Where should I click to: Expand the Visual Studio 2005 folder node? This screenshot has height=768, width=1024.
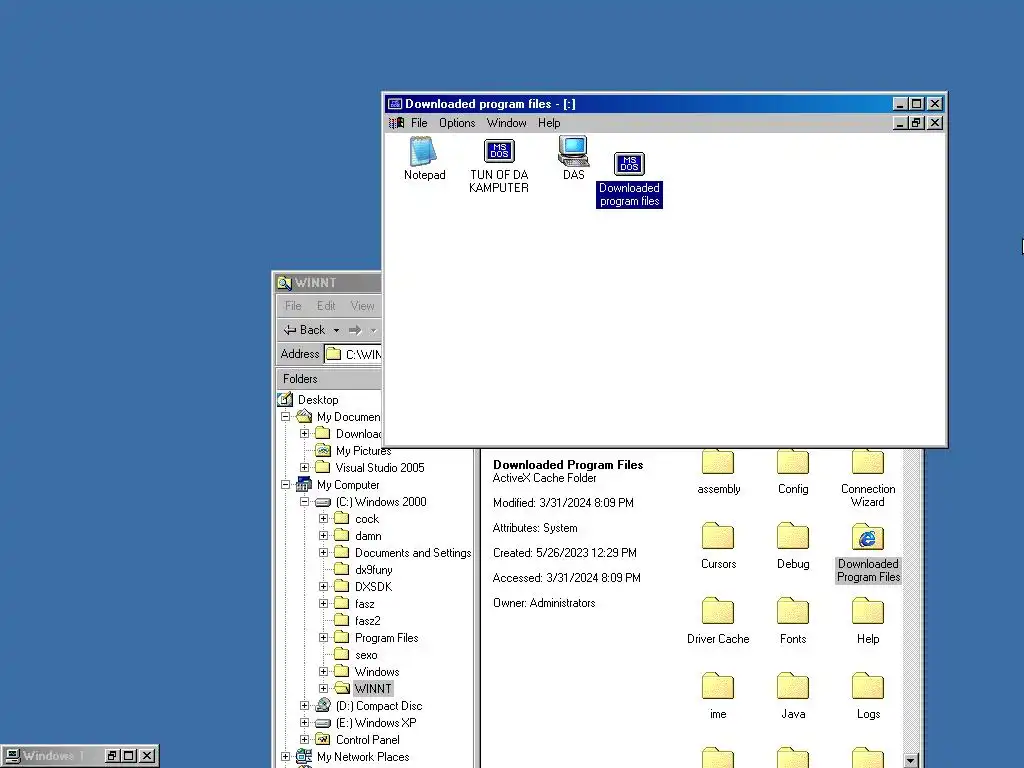point(304,468)
